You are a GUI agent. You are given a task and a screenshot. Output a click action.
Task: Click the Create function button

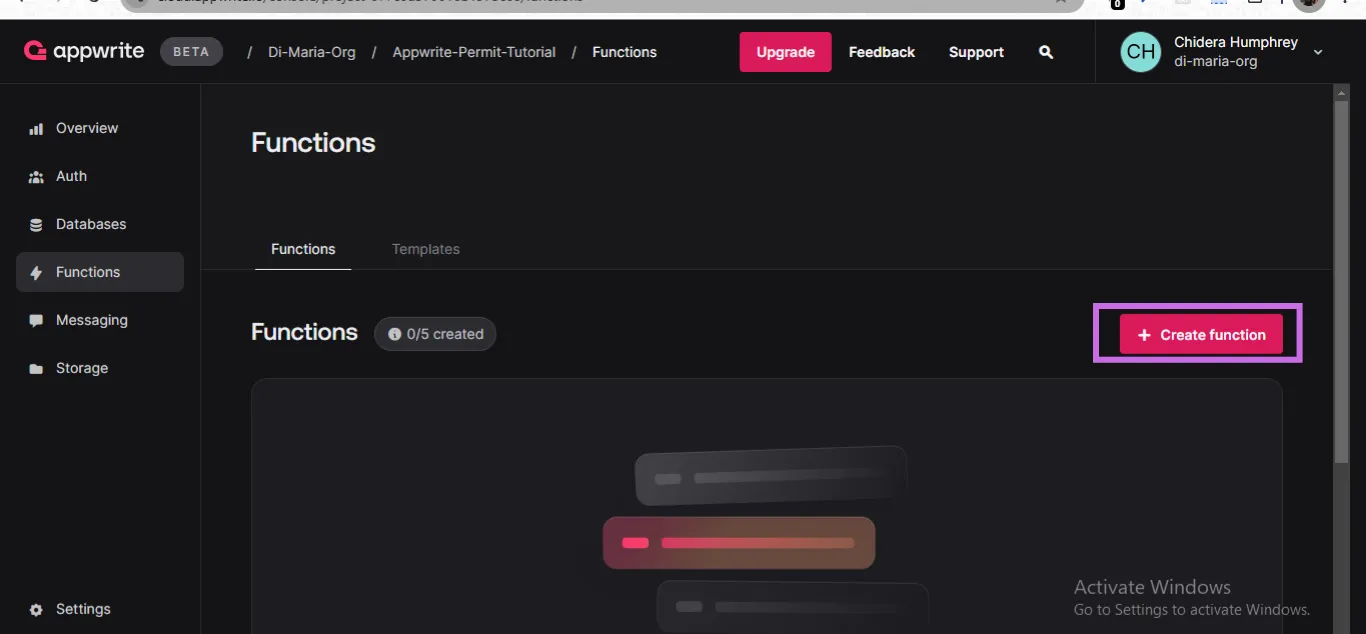(x=1201, y=335)
